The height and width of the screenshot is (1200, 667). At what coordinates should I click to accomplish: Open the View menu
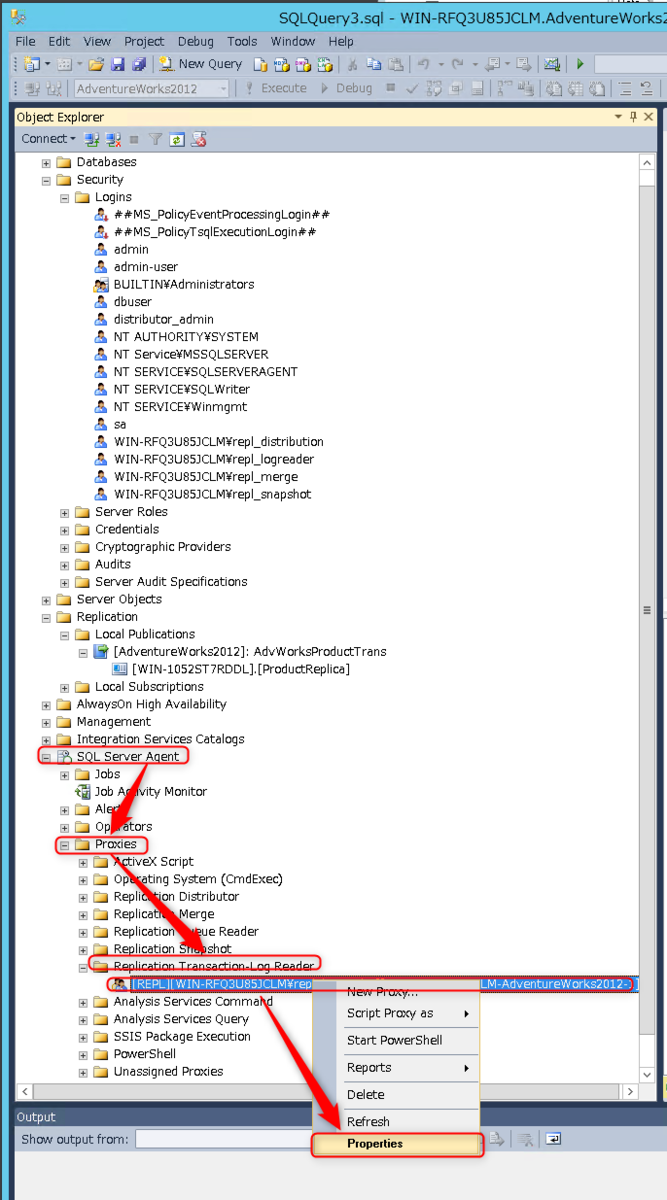[97, 41]
